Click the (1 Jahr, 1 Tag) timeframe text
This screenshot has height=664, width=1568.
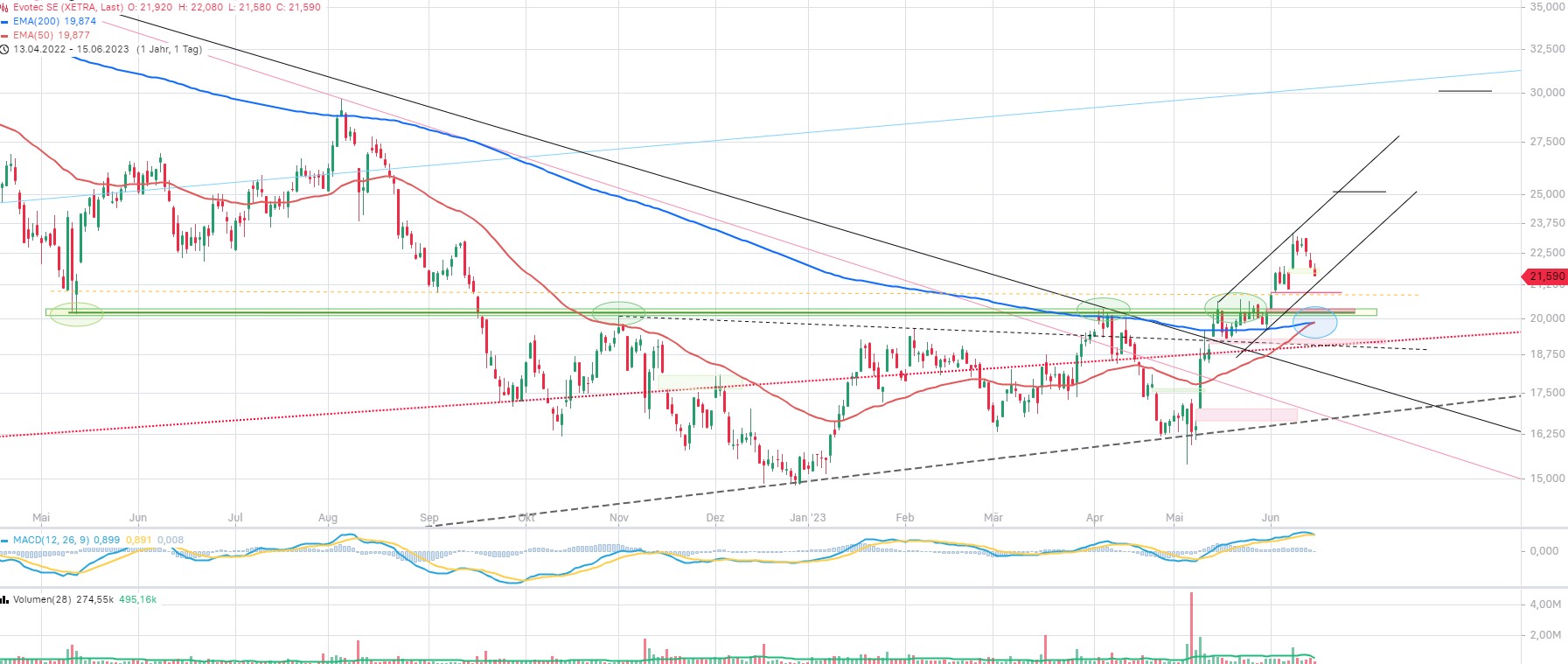tap(170, 50)
